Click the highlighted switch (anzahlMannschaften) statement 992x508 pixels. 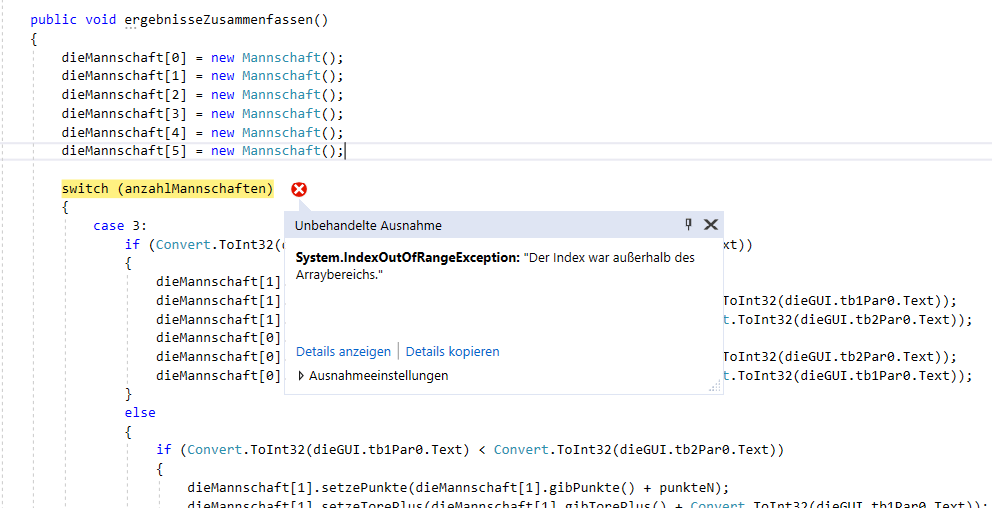[168, 189]
